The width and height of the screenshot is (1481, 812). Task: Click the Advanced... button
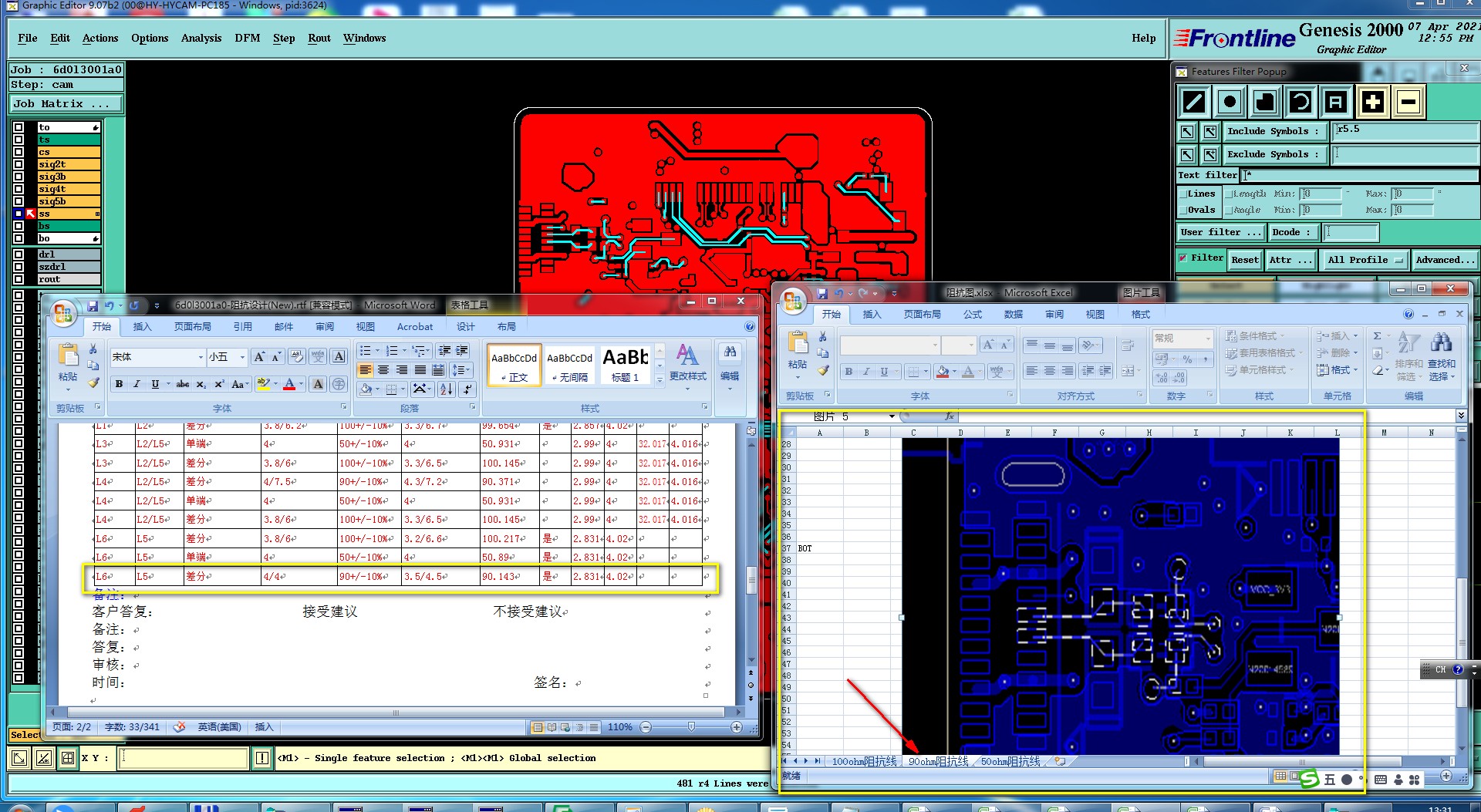1445,261
